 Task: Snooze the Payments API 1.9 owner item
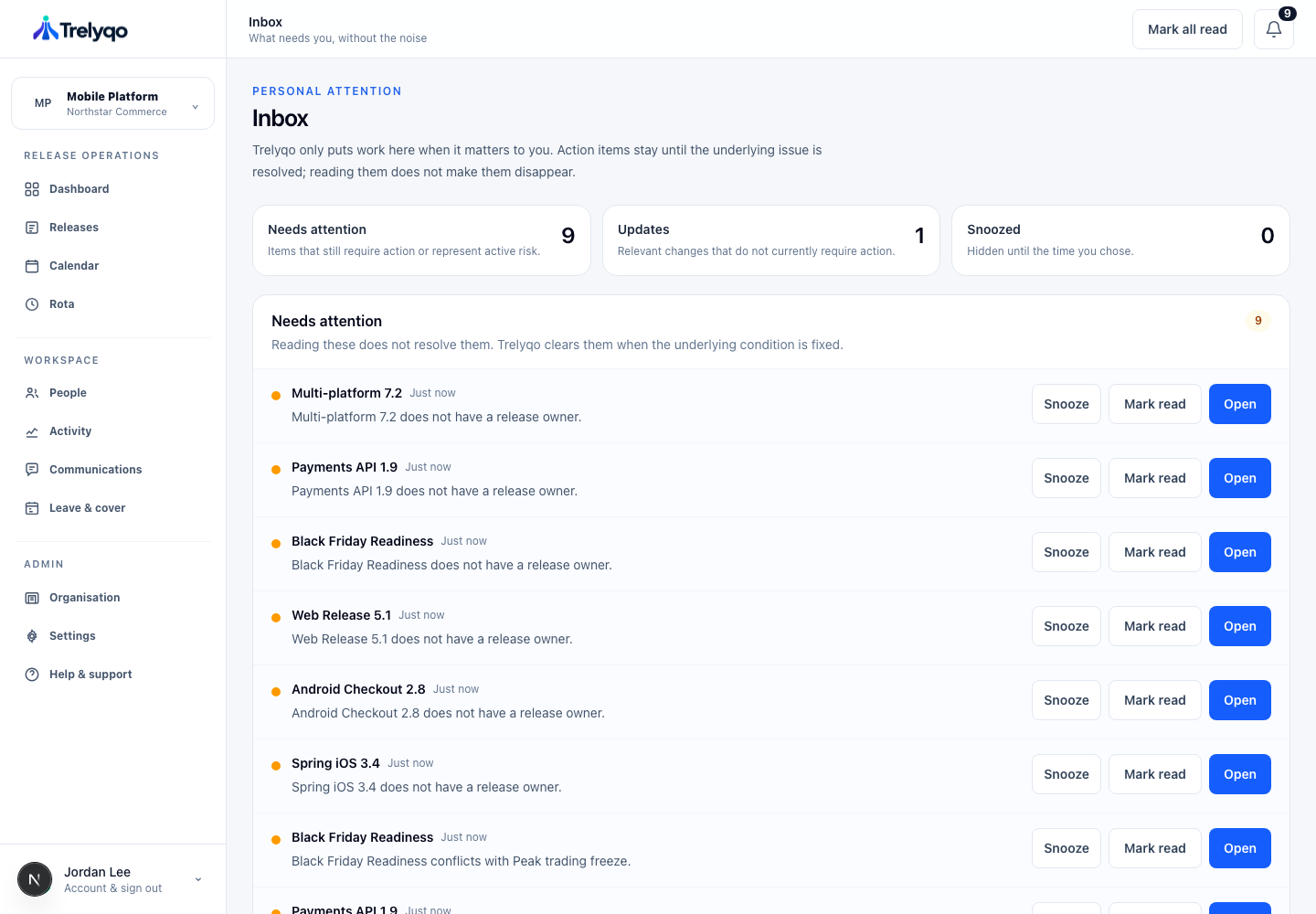(1067, 478)
